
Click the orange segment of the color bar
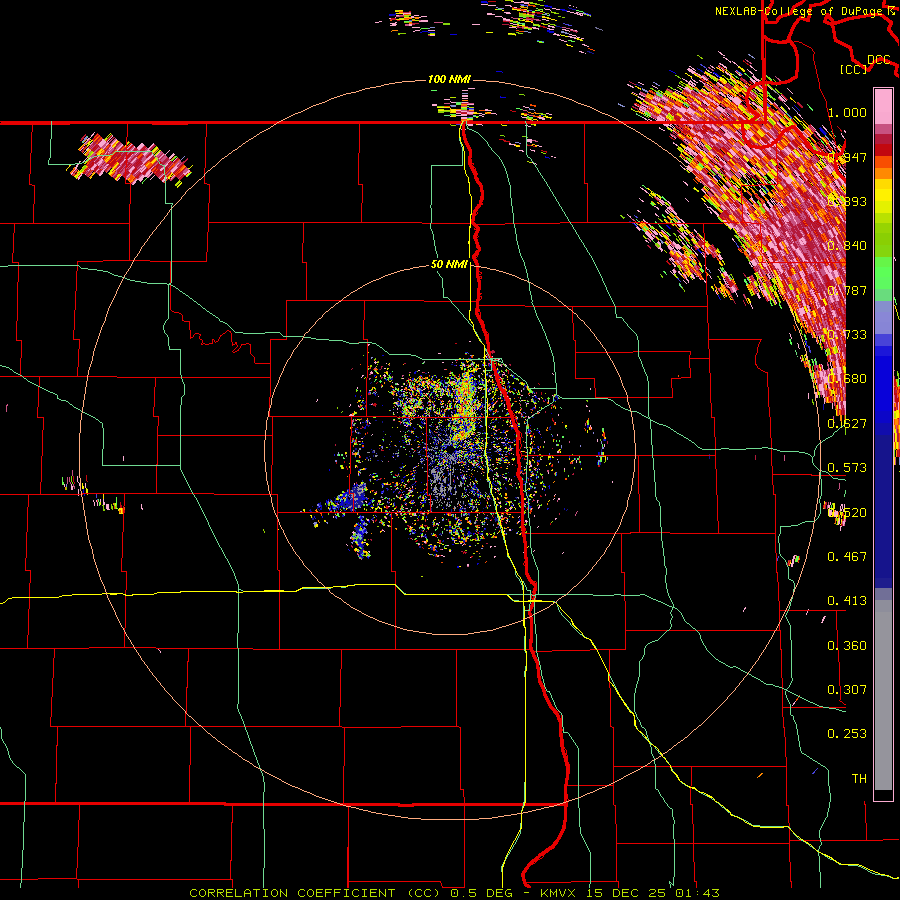883,173
